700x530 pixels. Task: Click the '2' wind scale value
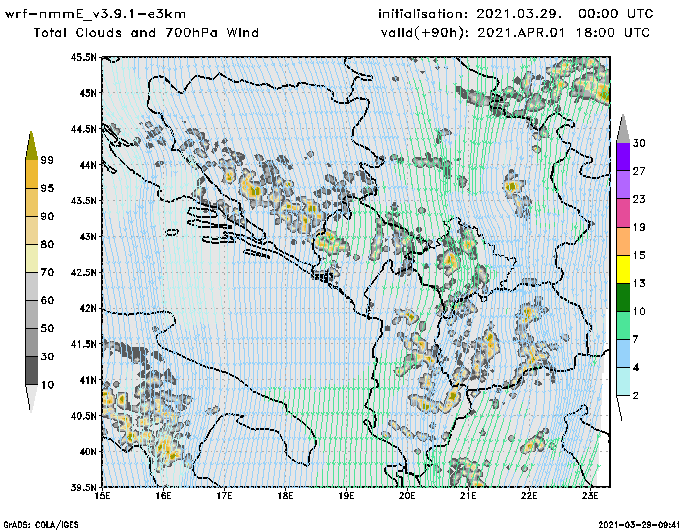point(636,395)
